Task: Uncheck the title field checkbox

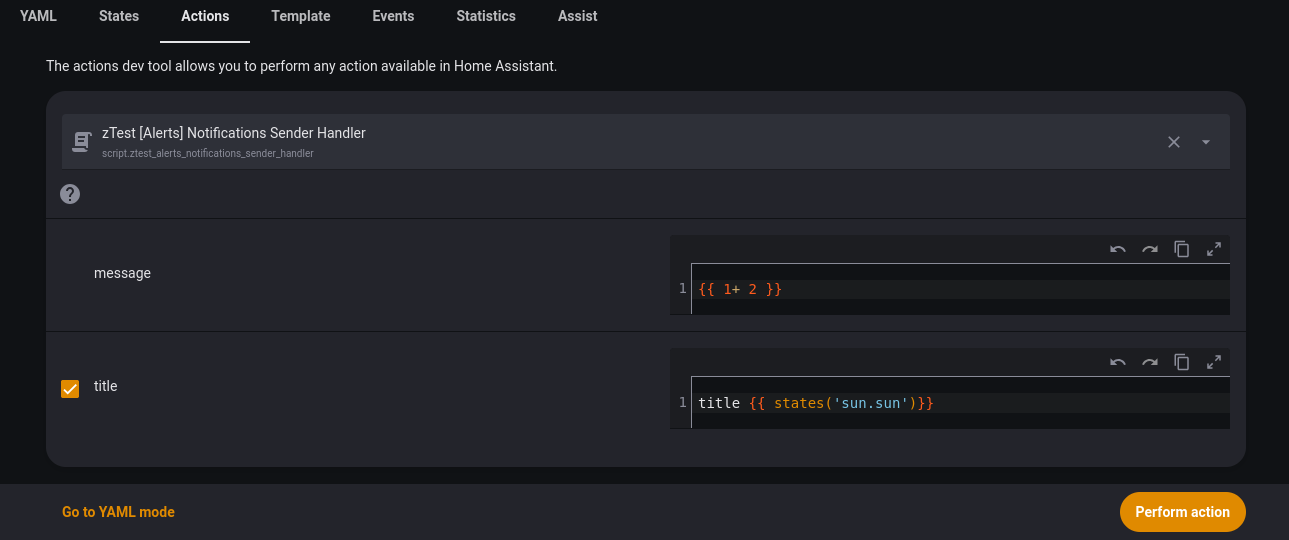Action: pos(70,388)
